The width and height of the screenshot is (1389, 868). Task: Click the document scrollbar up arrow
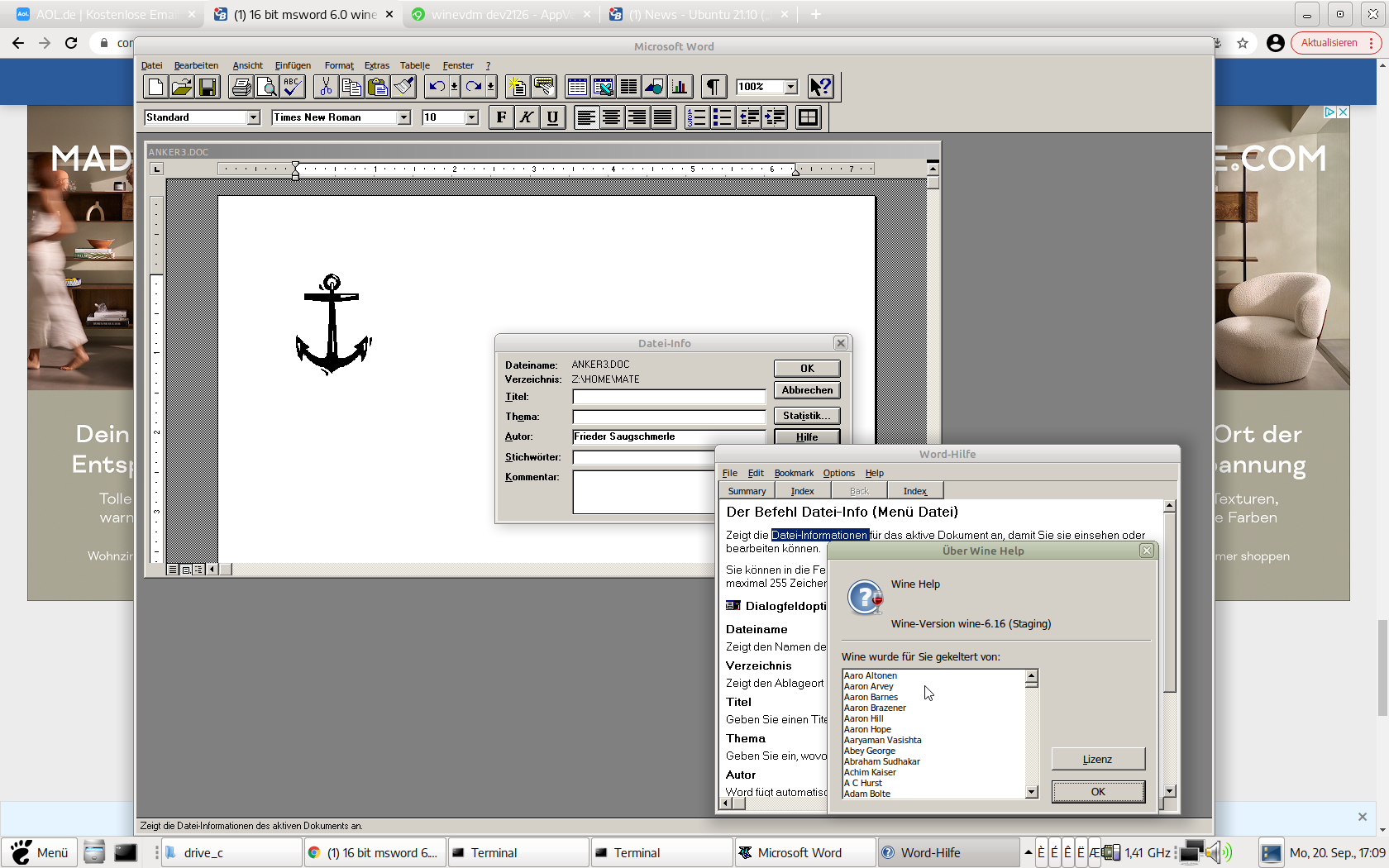click(933, 169)
